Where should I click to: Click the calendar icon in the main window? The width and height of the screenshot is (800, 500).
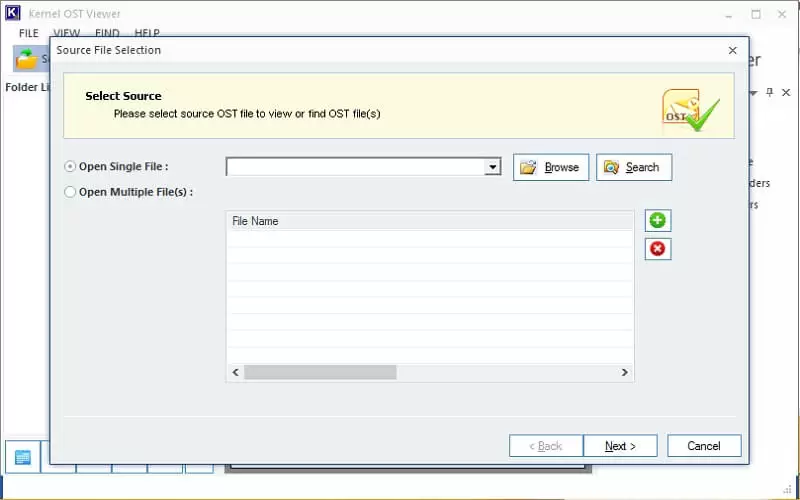coord(23,457)
